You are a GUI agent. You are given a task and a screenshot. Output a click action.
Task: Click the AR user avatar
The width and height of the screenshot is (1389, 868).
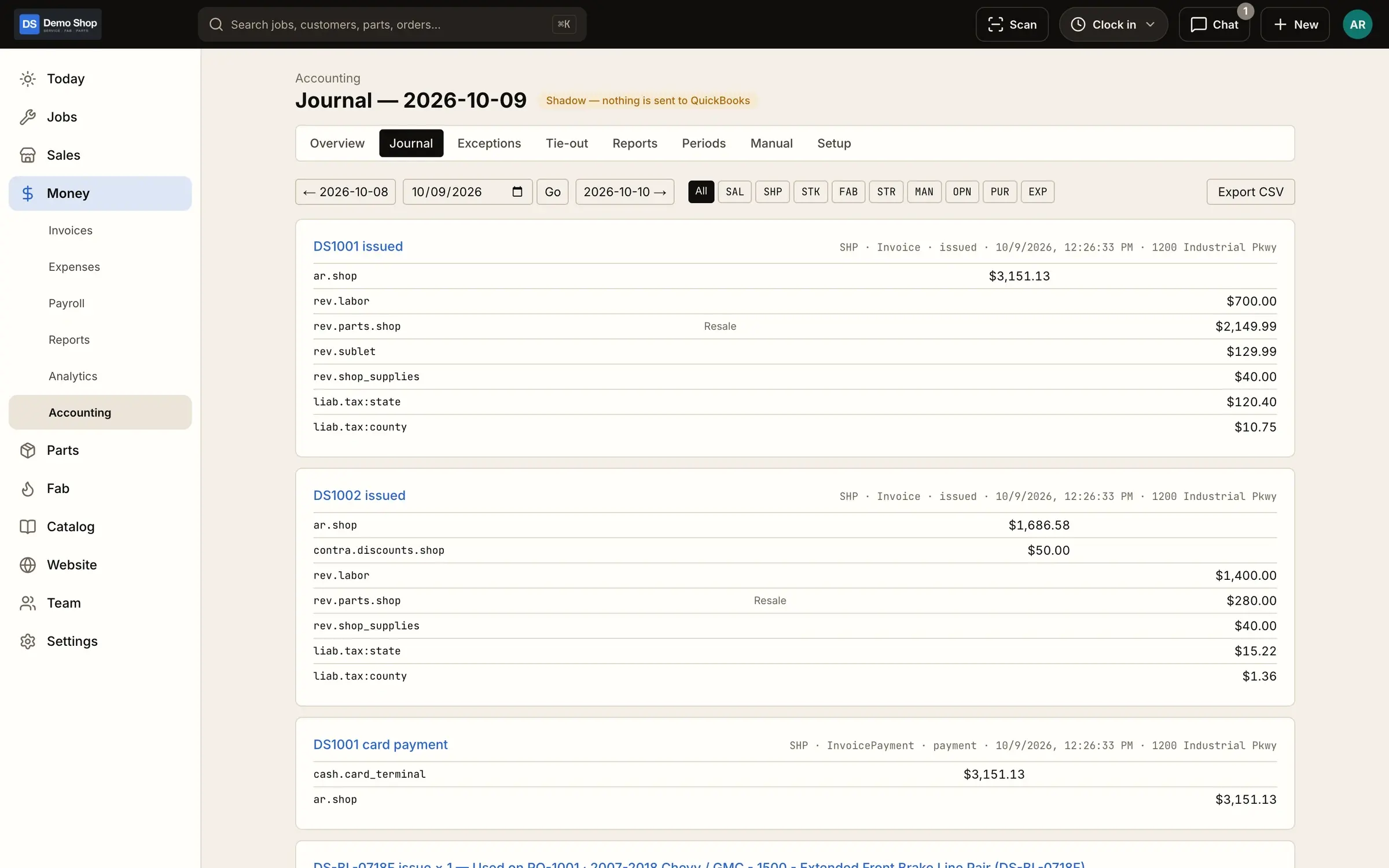point(1357,24)
